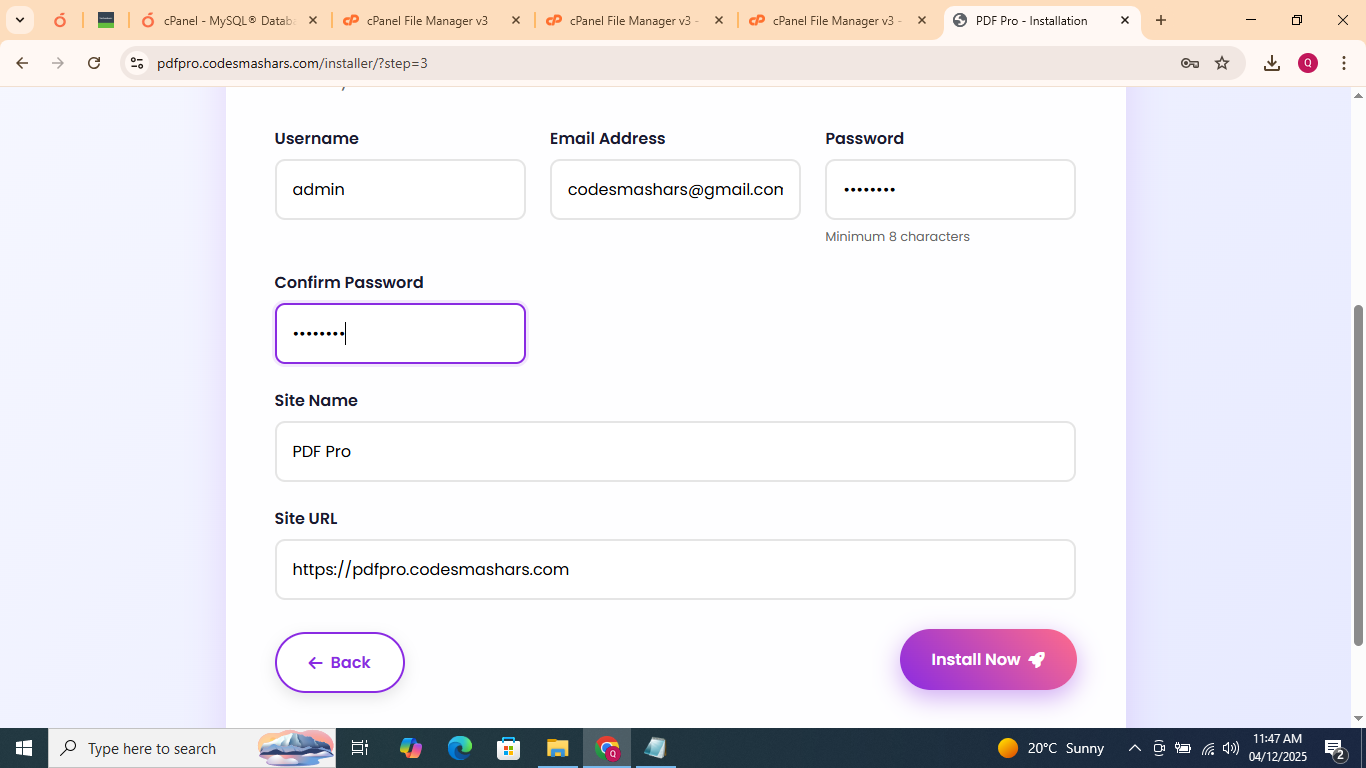1366x768 pixels.
Task: Go back using the installer's Back button
Action: point(339,662)
